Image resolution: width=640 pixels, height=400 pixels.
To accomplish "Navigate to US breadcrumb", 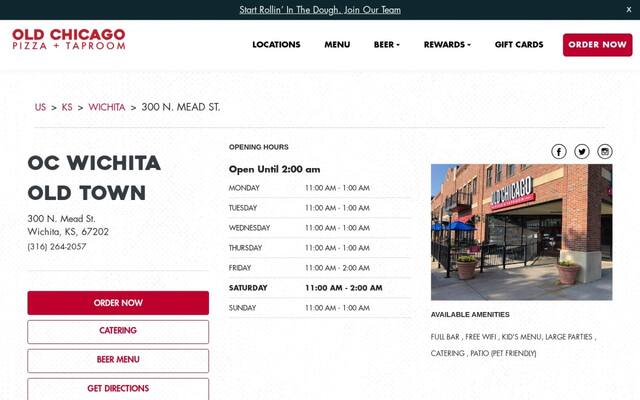I will pyautogui.click(x=40, y=107).
